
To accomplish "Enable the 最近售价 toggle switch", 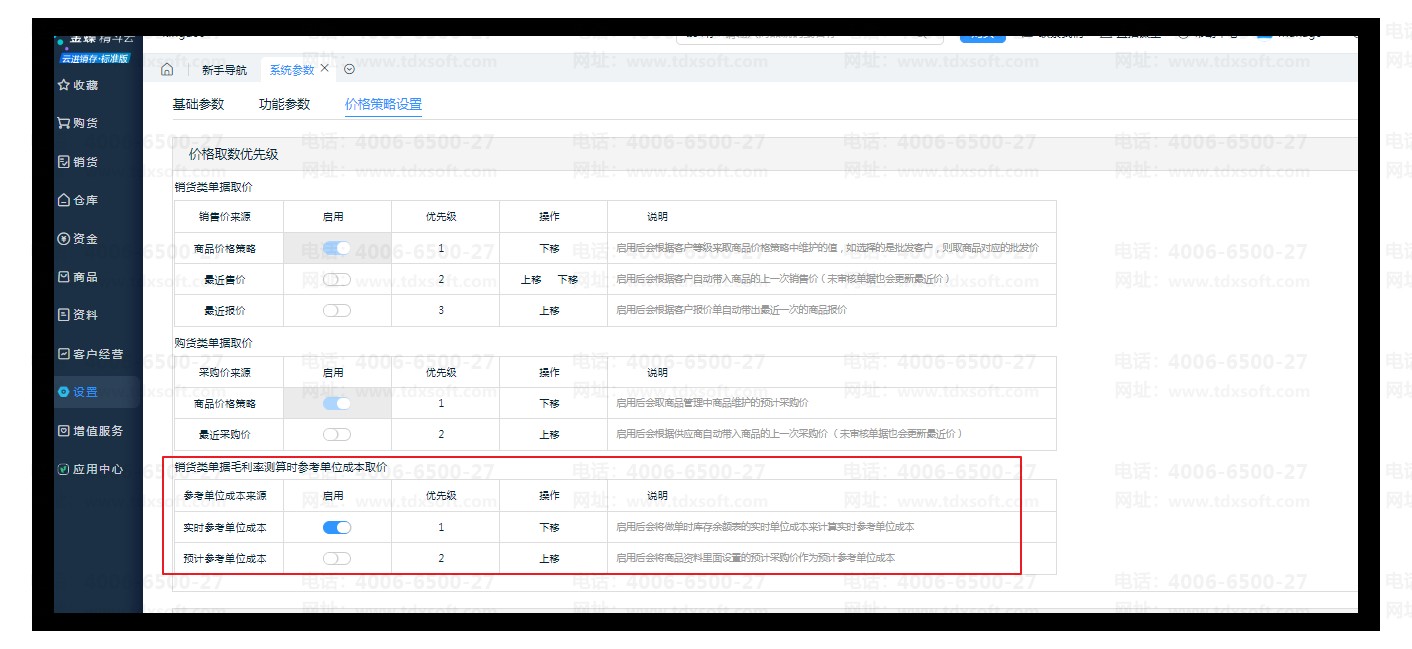I will pos(337,280).
